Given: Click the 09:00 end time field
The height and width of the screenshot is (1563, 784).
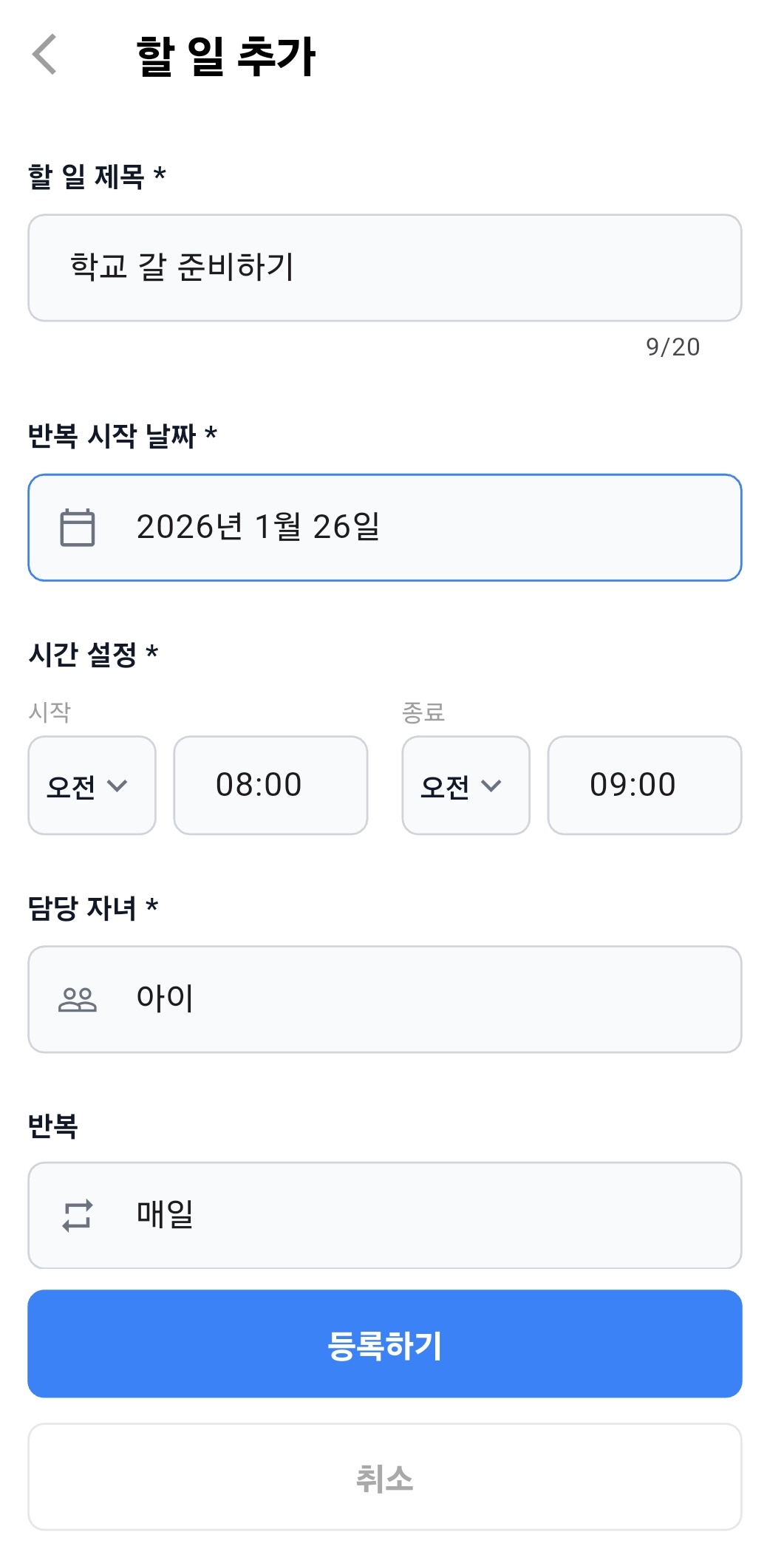Looking at the screenshot, I should 644,785.
